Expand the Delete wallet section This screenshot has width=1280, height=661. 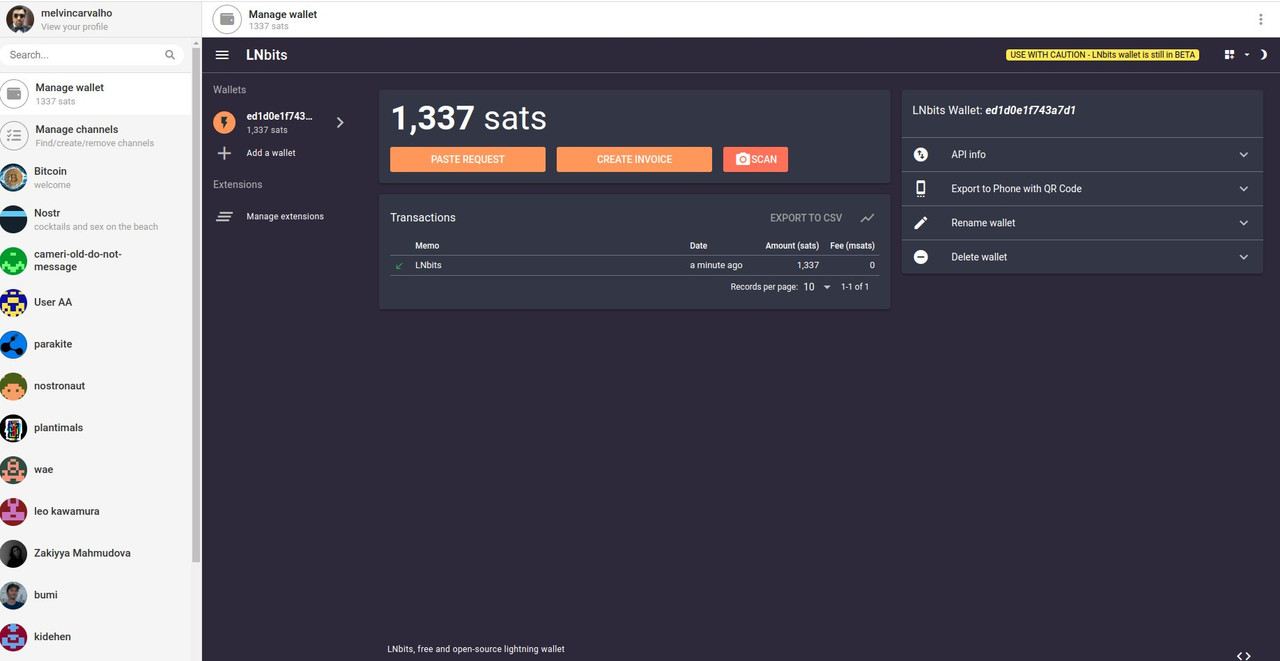(x=1082, y=257)
